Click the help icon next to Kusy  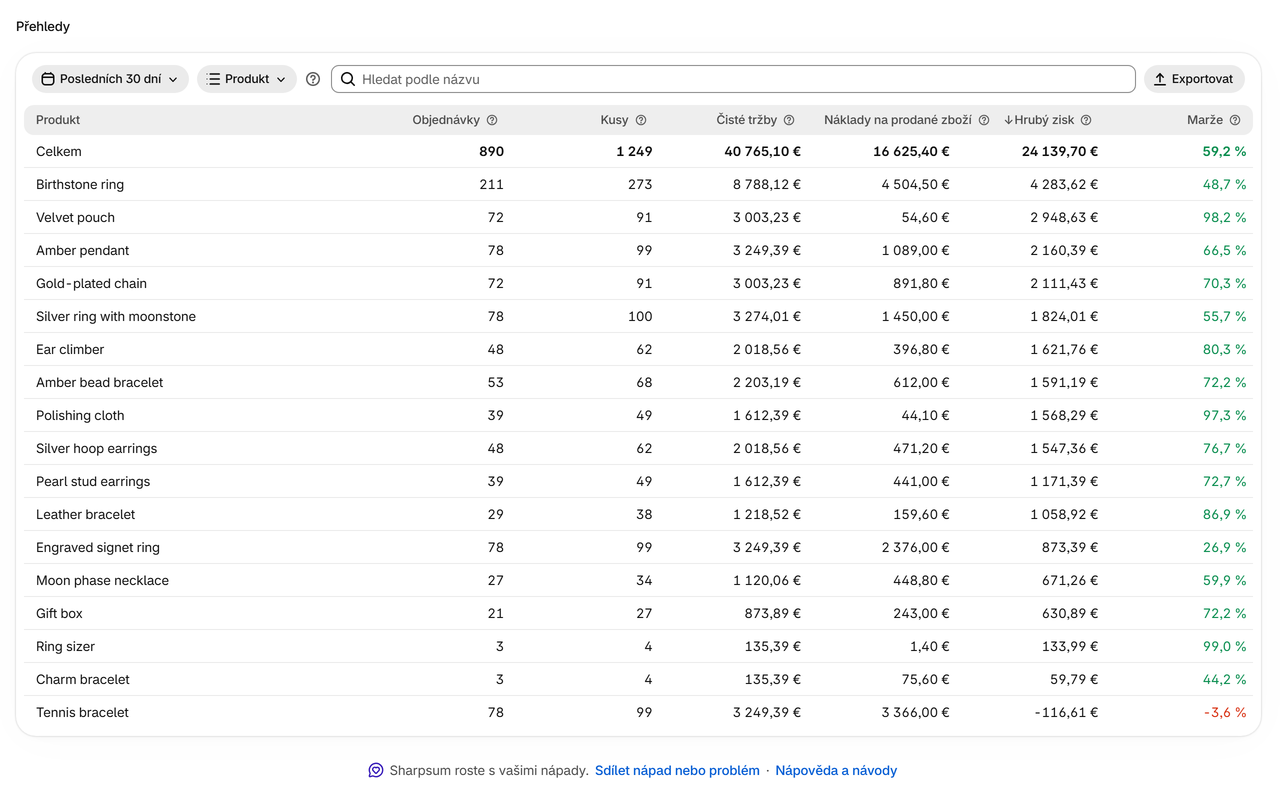point(641,120)
